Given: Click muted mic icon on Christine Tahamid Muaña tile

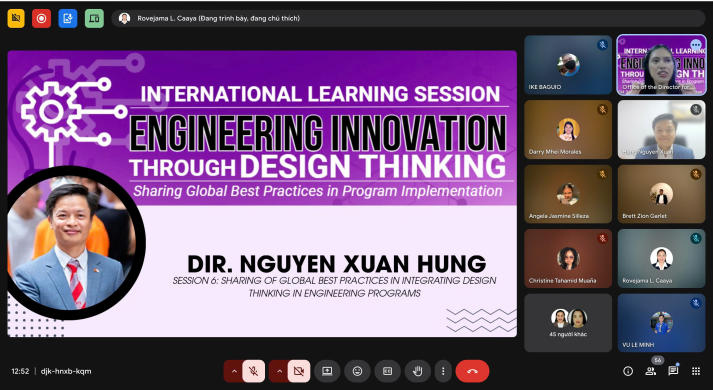Looking at the screenshot, I should [x=603, y=238].
